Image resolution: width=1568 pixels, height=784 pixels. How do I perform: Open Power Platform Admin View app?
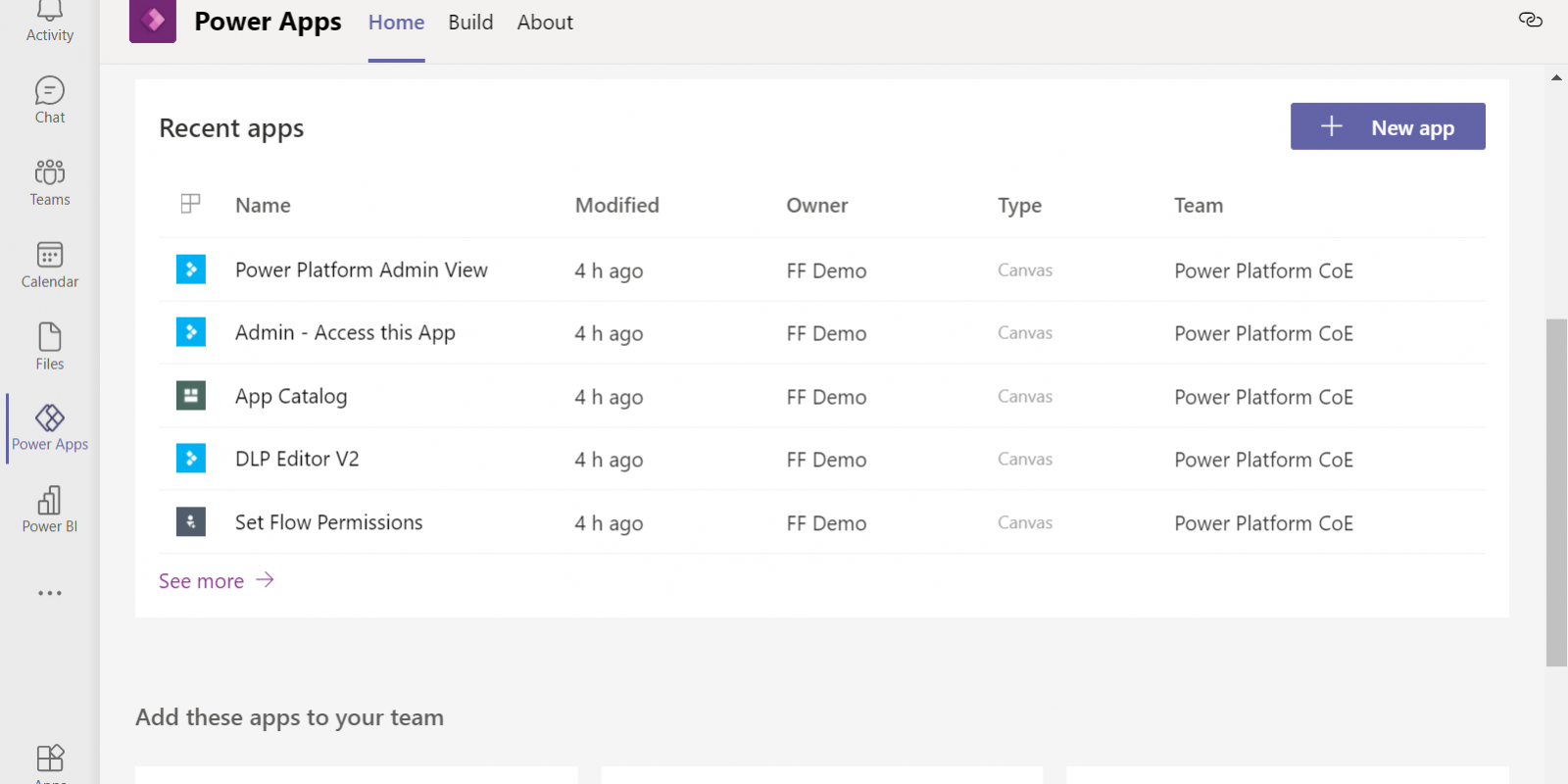tap(362, 269)
